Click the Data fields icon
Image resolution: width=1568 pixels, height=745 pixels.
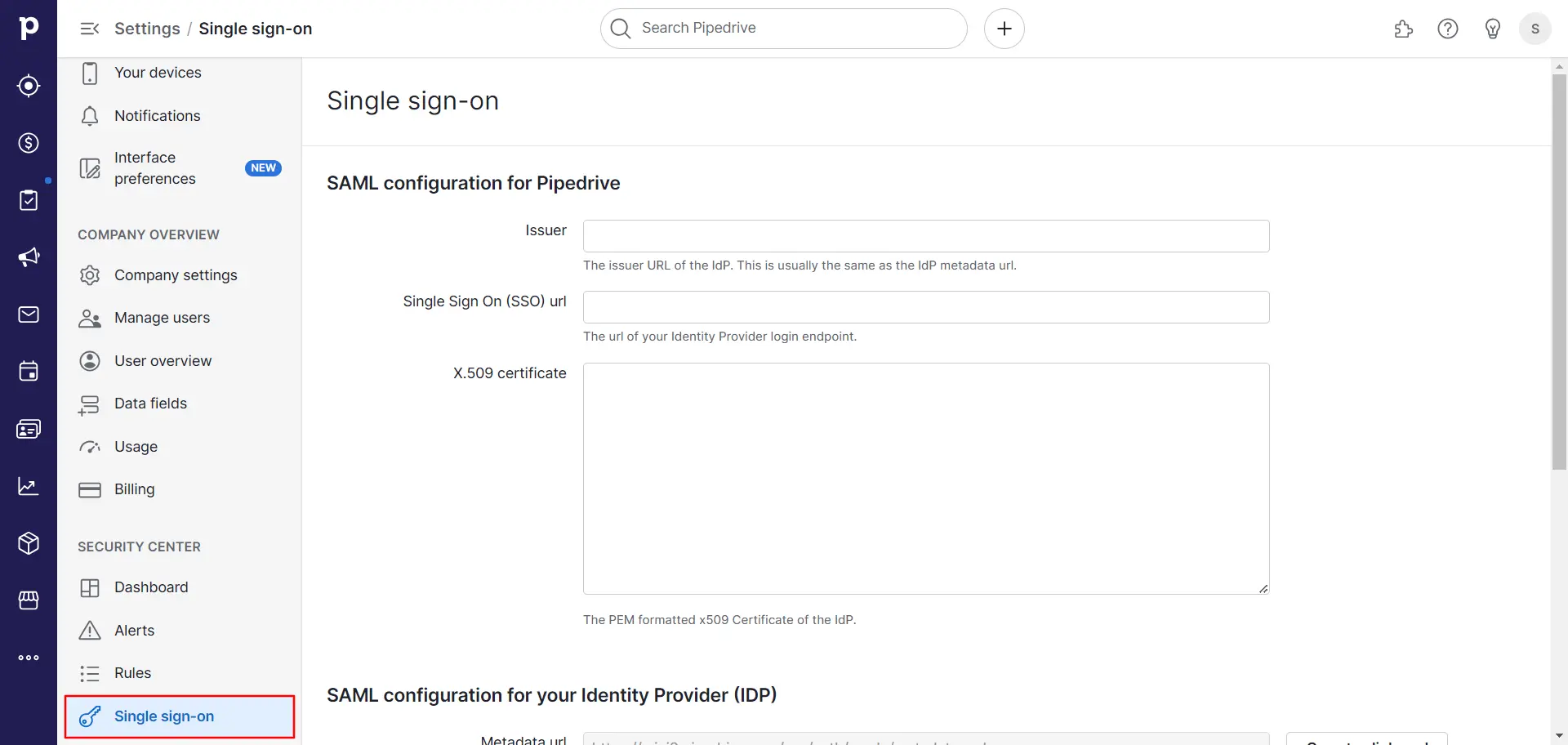point(89,404)
